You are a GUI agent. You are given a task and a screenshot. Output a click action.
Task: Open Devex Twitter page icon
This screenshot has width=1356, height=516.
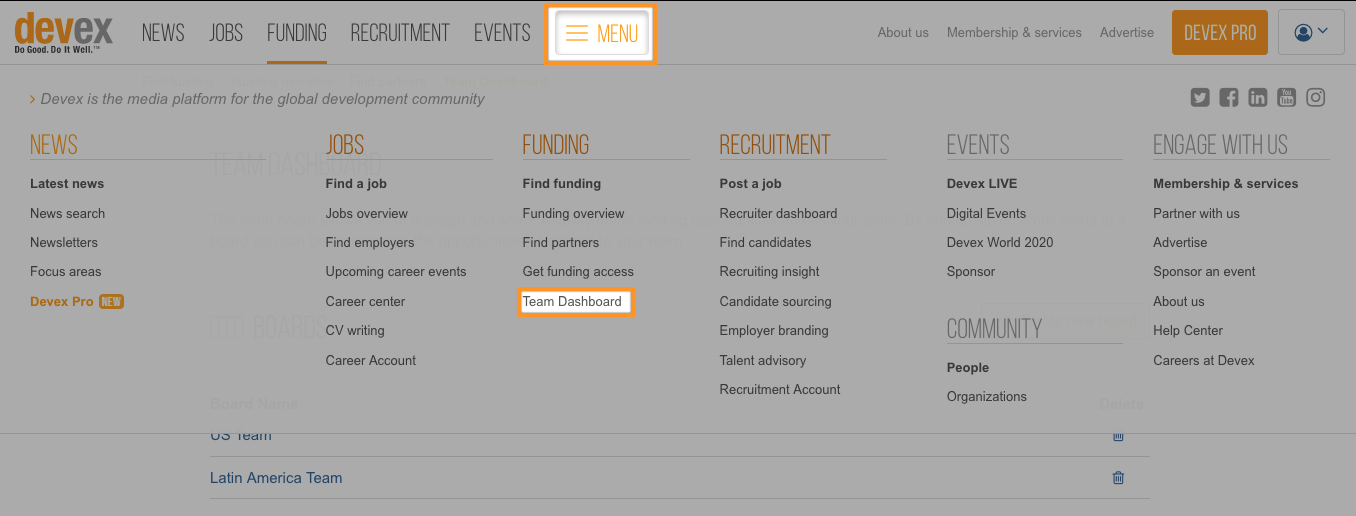(1200, 98)
